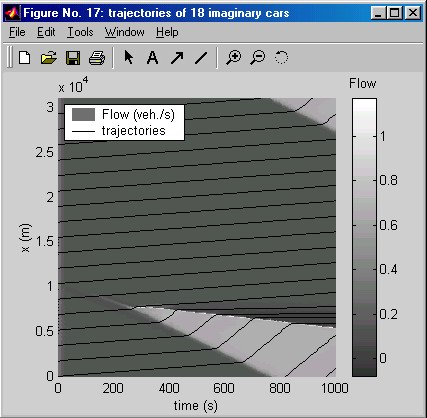Enable the Zoom Out magnifier
Image resolution: width=427 pixels, height=418 pixels.
(x=258, y=57)
